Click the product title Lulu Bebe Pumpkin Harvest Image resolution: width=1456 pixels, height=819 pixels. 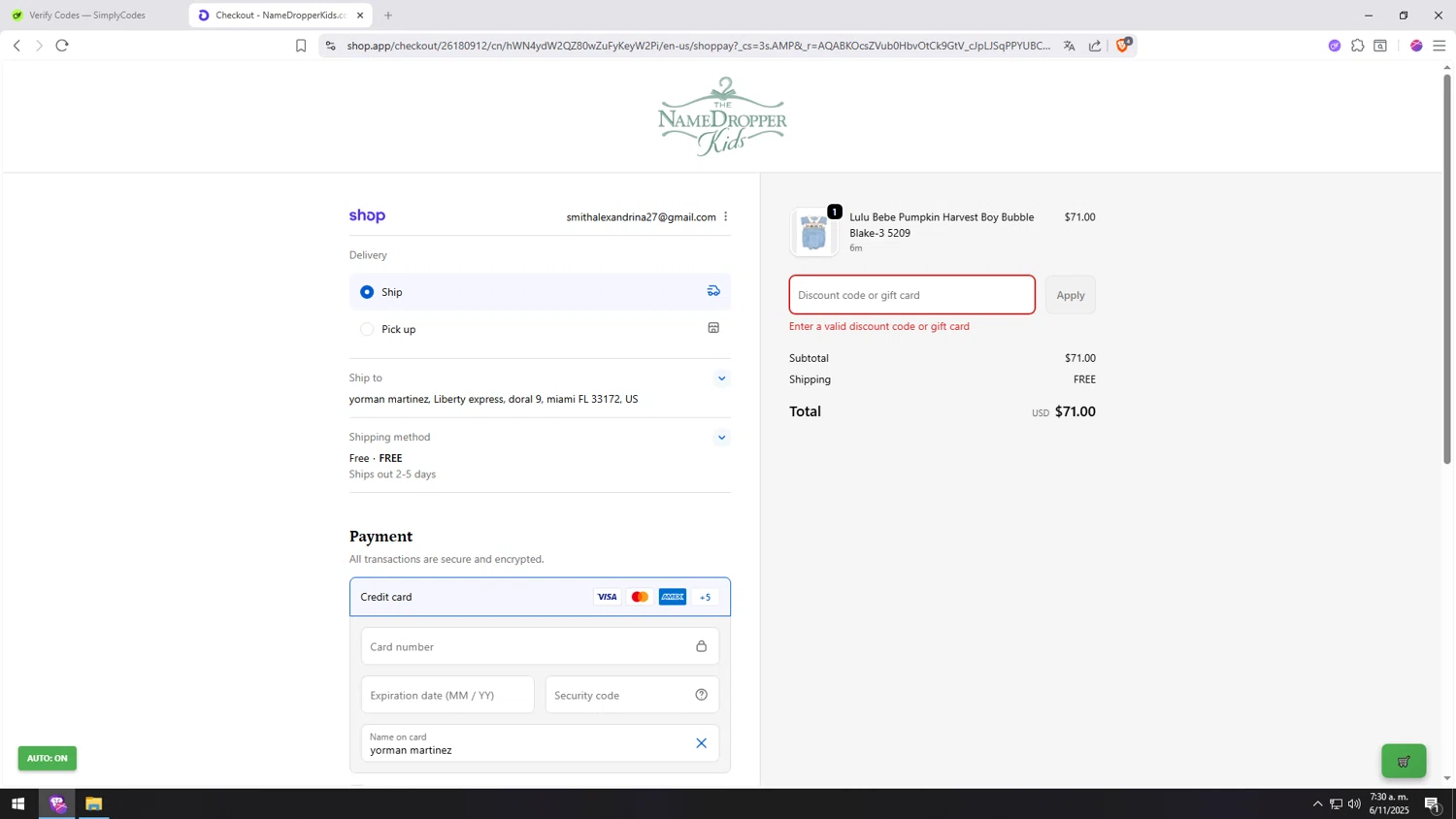[x=942, y=225]
